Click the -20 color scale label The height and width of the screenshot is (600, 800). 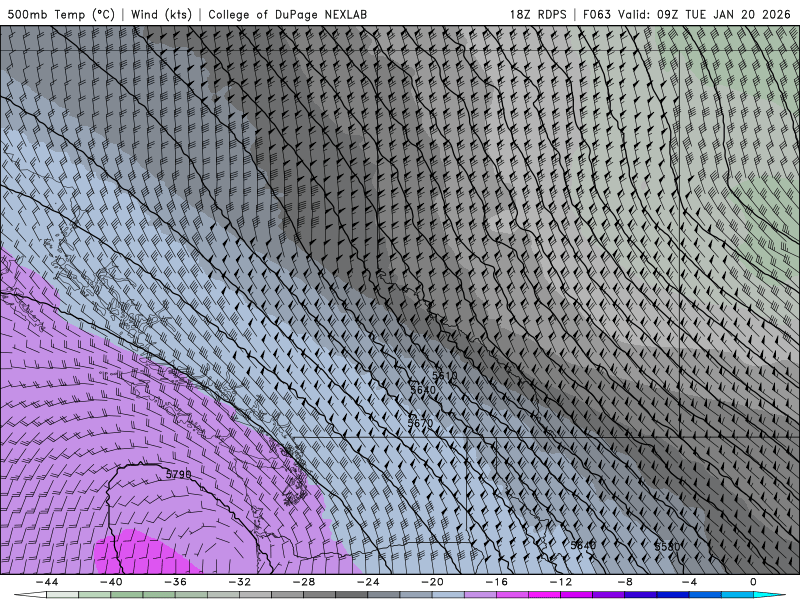pyautogui.click(x=433, y=582)
